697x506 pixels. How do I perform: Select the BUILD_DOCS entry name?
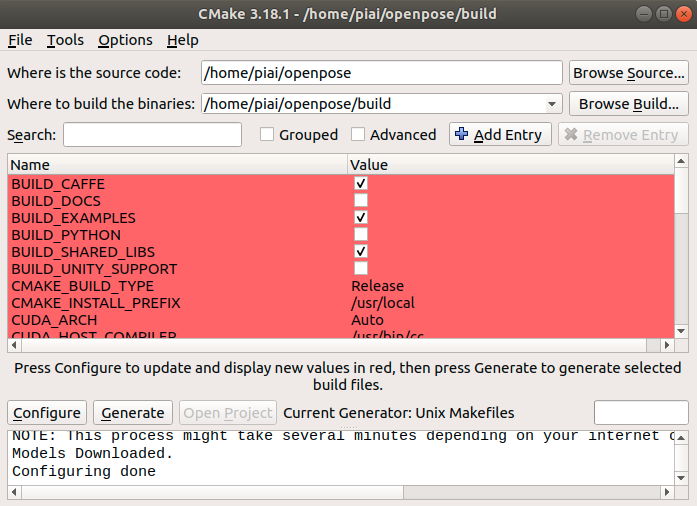tap(56, 201)
